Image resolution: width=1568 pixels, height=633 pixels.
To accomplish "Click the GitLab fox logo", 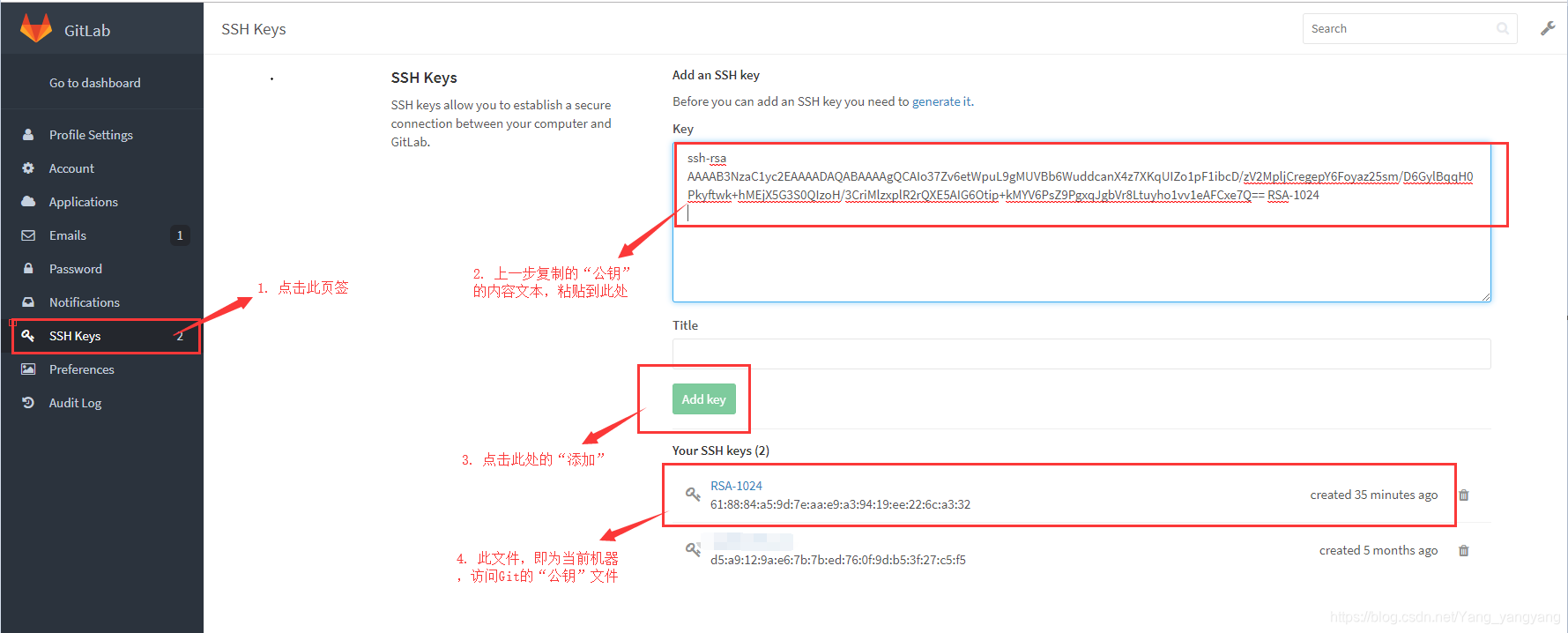I will click(36, 28).
